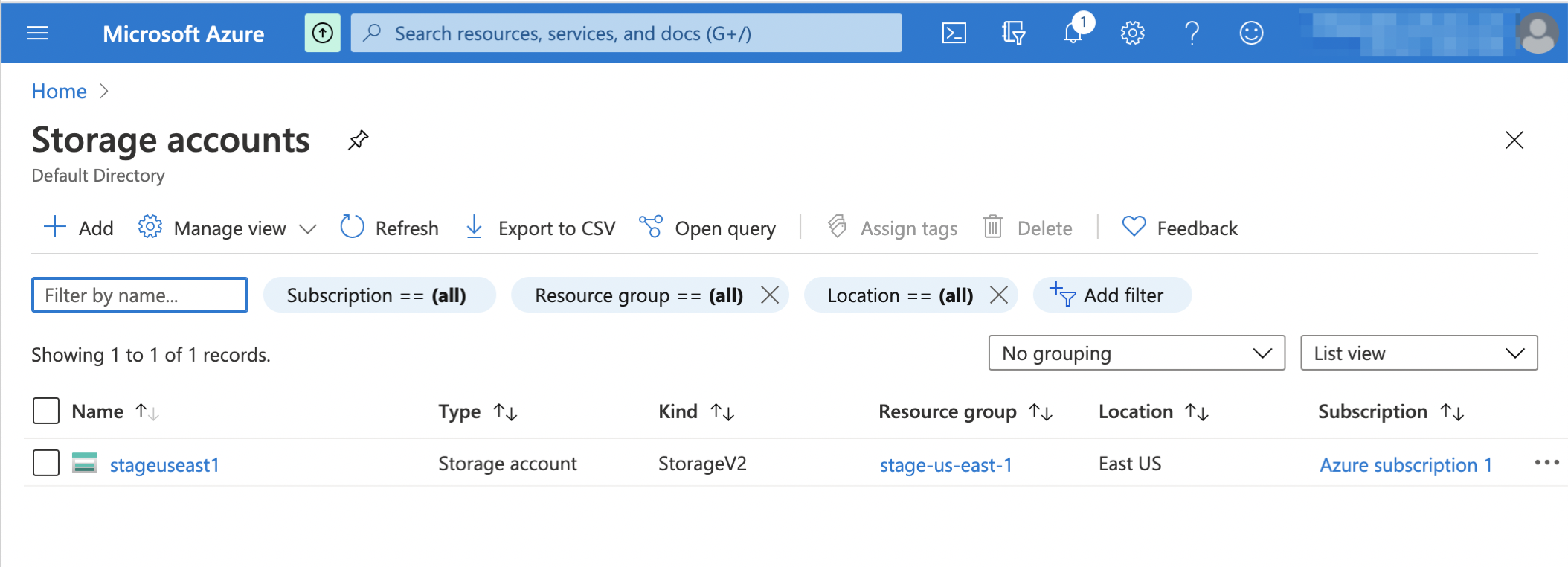
Task: Open the Directory and subscription filter
Action: point(1013,33)
